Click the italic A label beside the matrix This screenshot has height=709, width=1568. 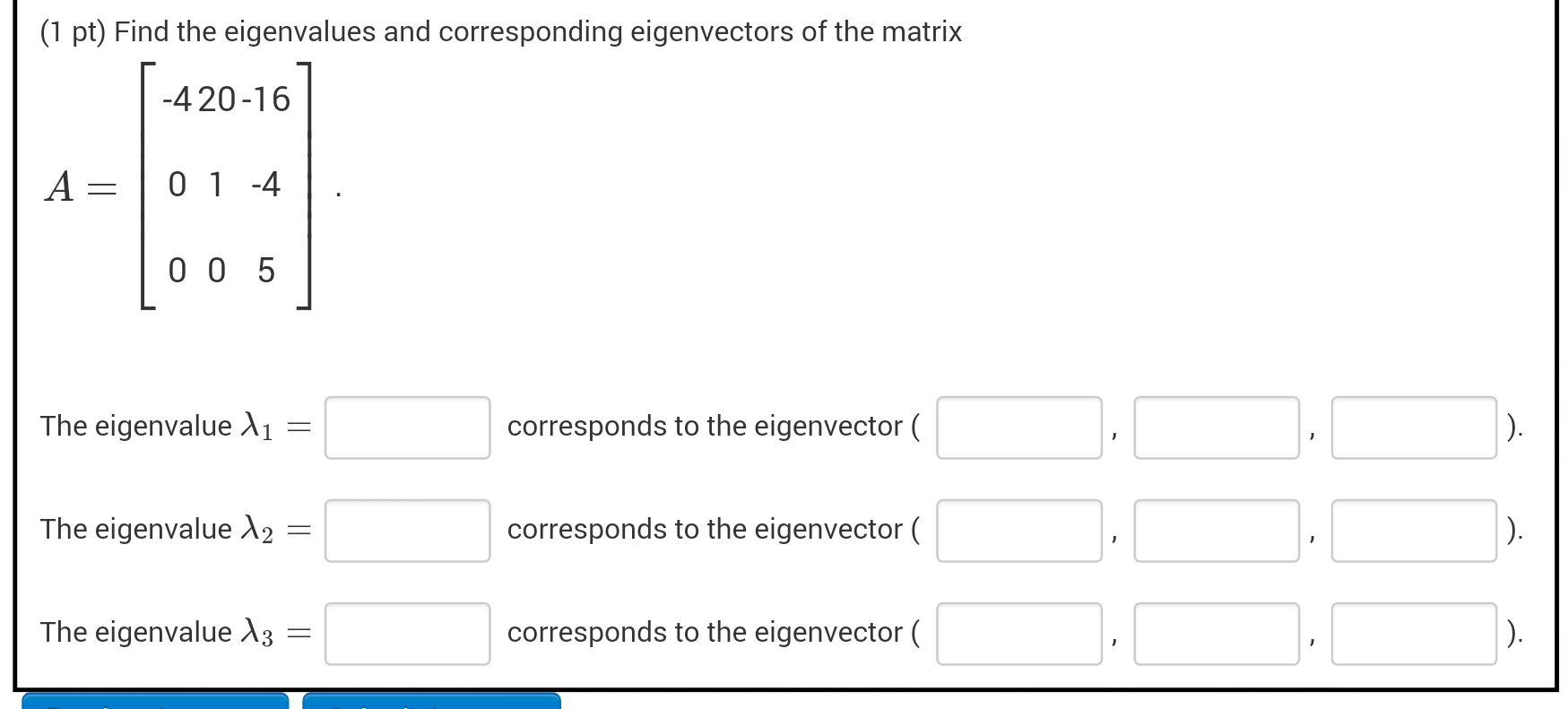pos(60,187)
